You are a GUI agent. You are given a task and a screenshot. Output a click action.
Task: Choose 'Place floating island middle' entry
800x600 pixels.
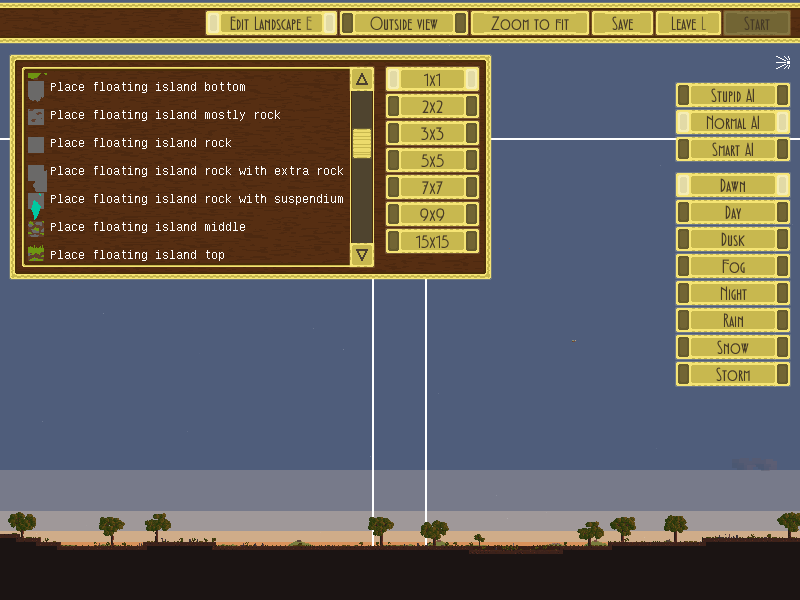(x=147, y=227)
